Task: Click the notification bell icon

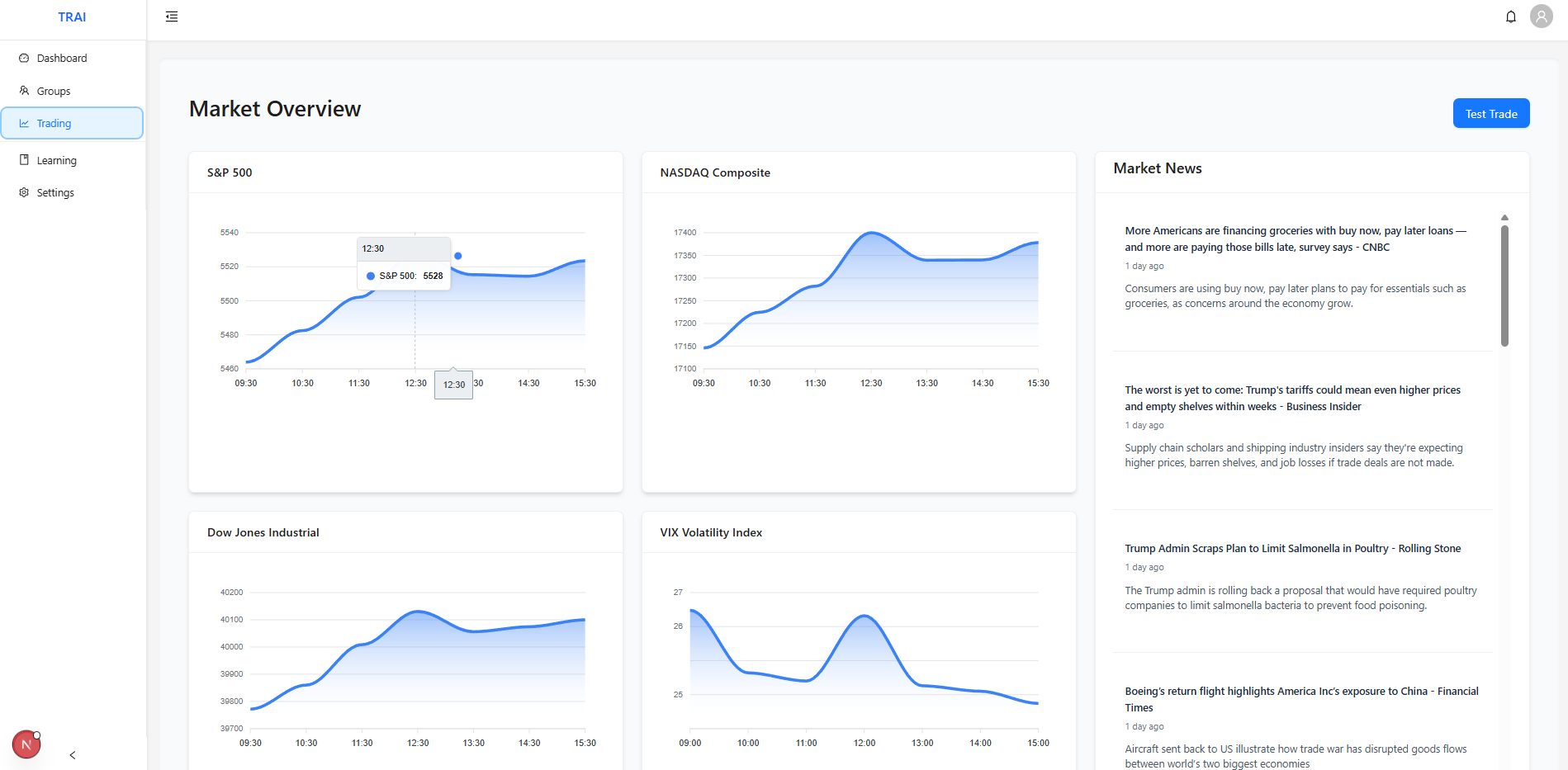Action: (1511, 17)
